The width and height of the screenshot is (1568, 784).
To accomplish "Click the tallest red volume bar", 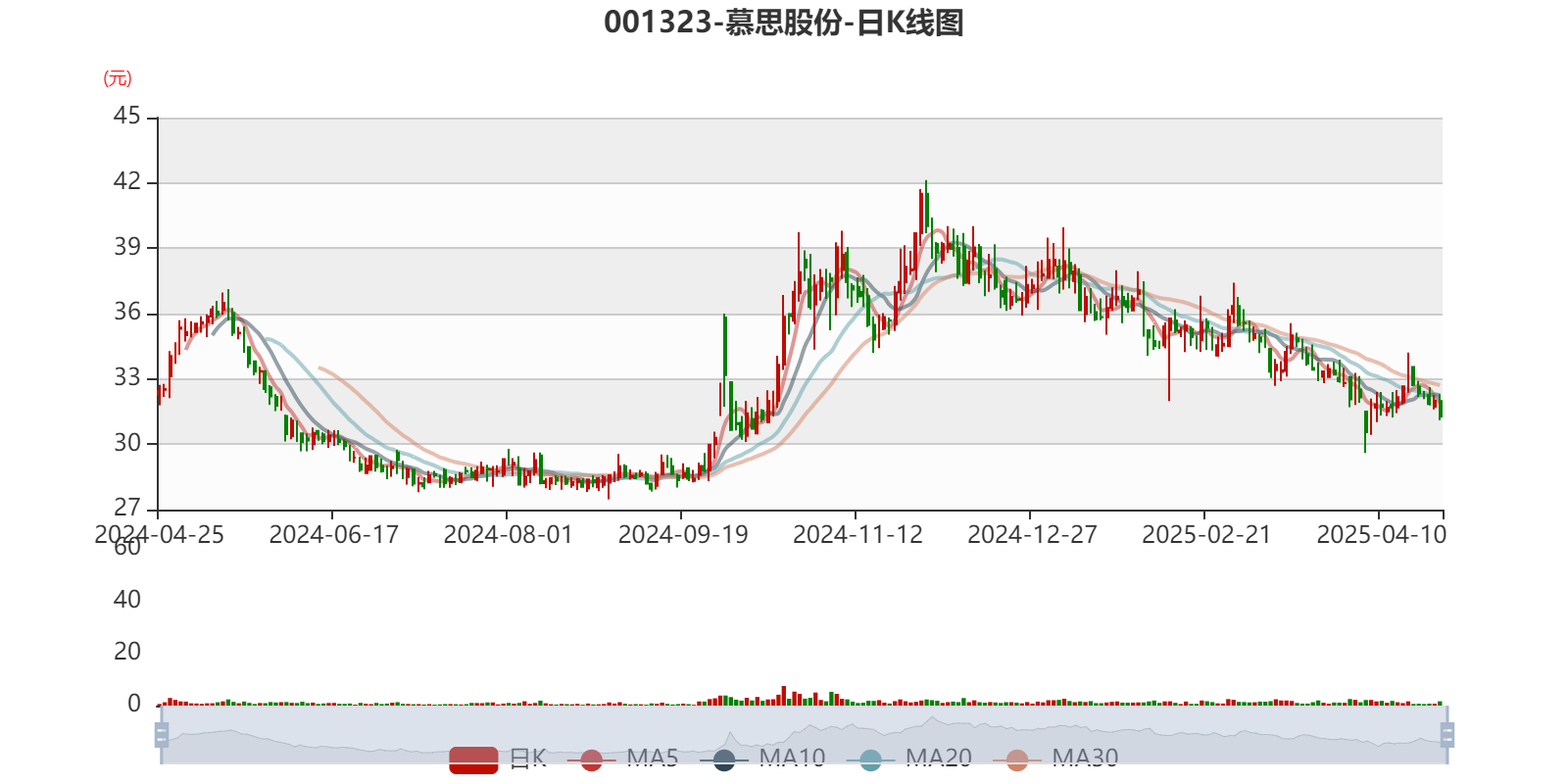I will coord(783,695).
